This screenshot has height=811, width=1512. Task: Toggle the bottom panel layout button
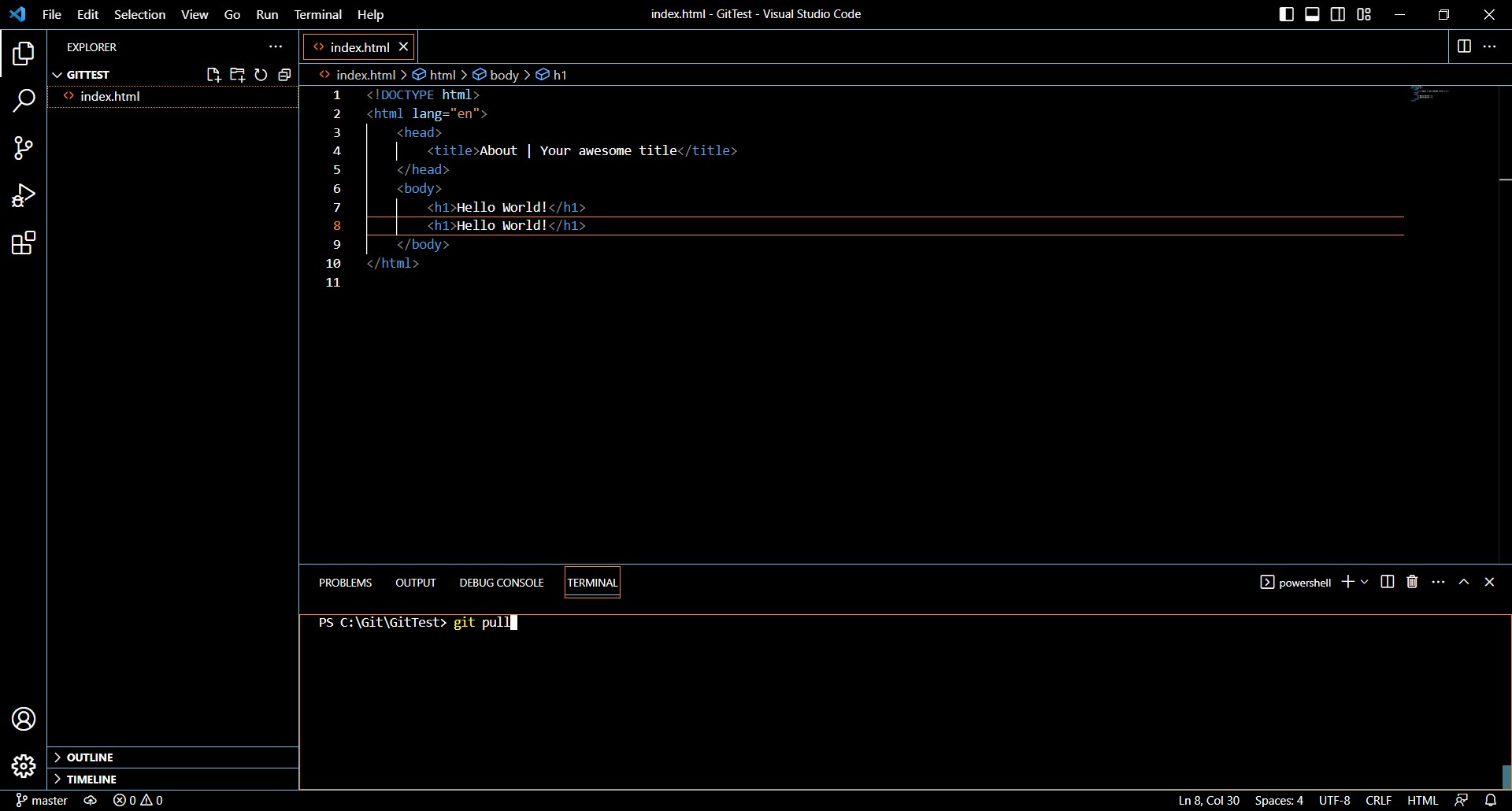pos(1313,14)
